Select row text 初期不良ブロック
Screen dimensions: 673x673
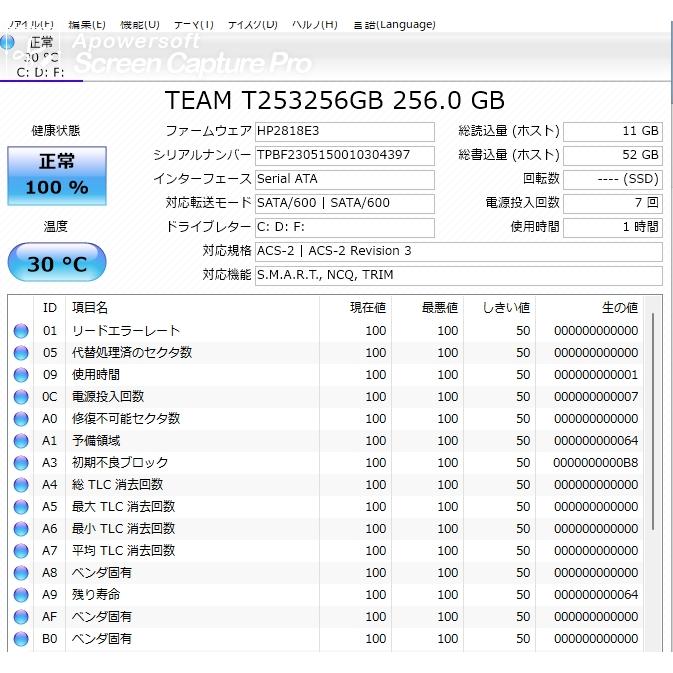120,463
